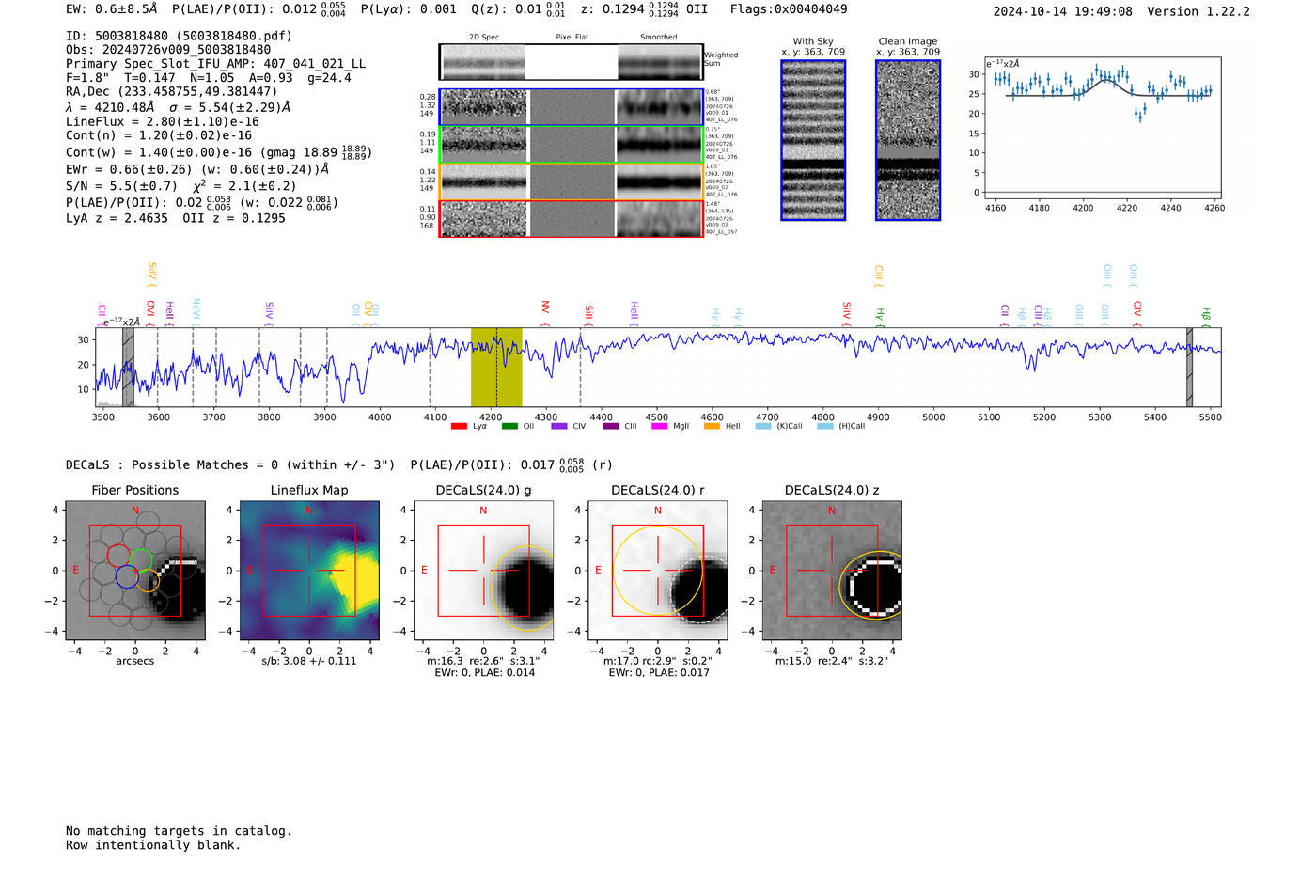
Task: Click the 'Row intentionally blank.' text
Action: point(153,845)
